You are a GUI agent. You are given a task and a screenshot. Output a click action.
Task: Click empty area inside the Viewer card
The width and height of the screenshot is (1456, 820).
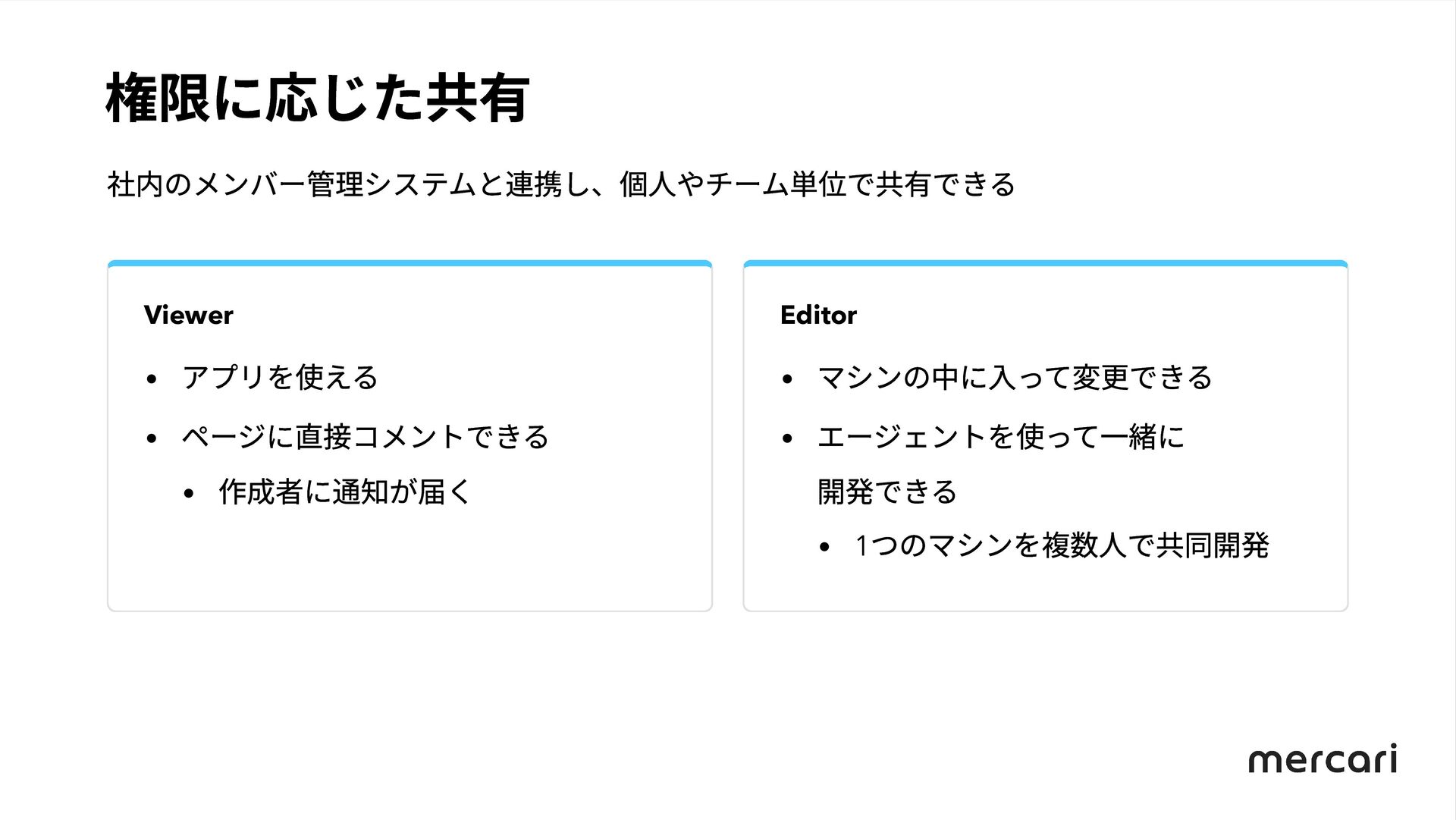pos(409,561)
